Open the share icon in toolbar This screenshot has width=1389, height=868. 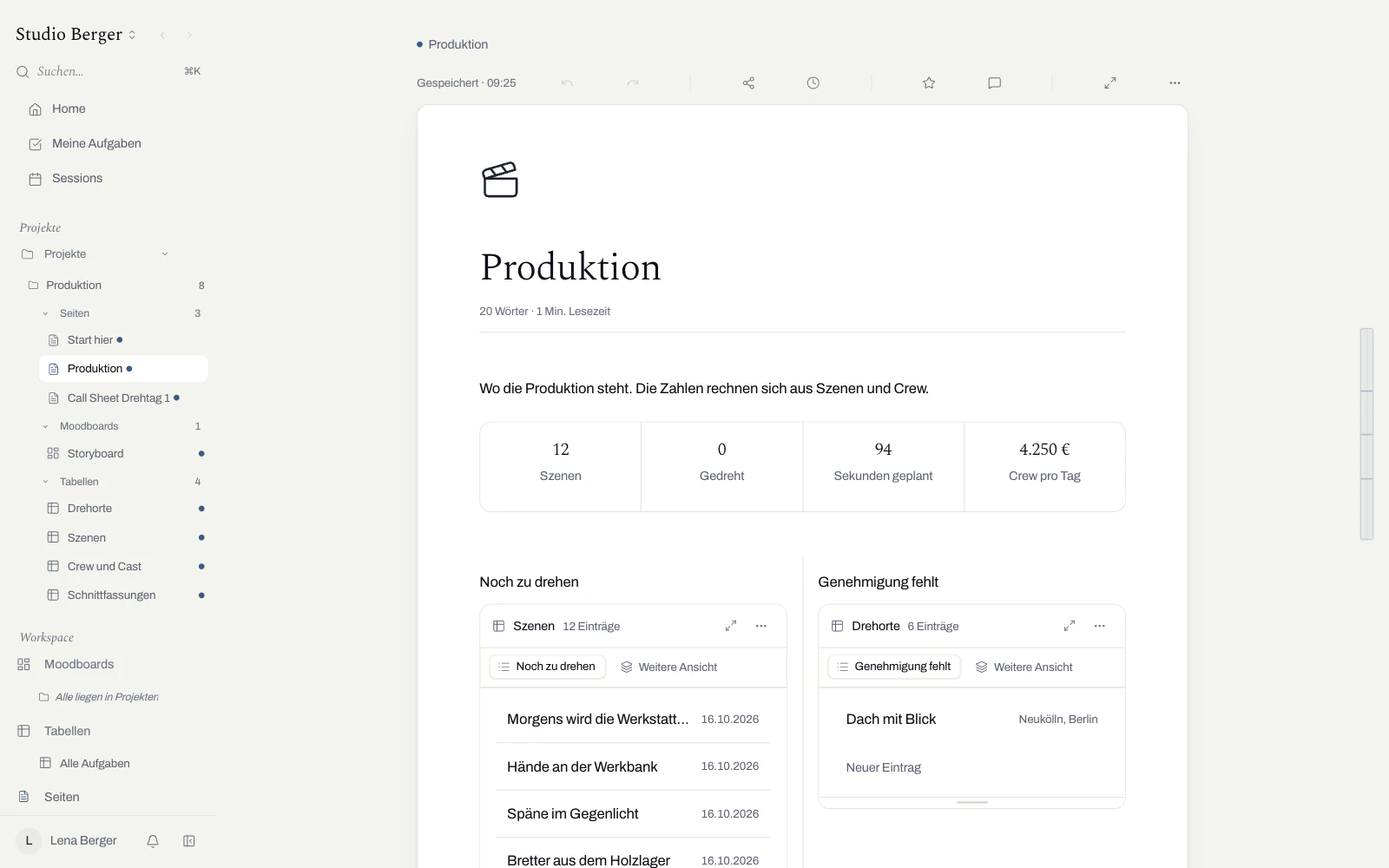(x=748, y=83)
